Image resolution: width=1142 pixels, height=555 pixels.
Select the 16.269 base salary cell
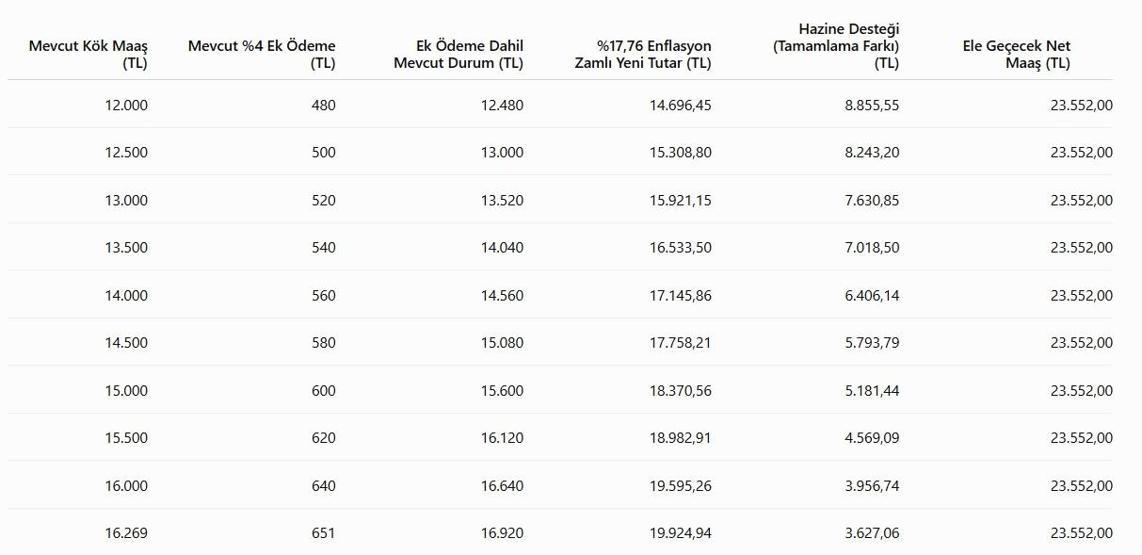pyautogui.click(x=126, y=533)
